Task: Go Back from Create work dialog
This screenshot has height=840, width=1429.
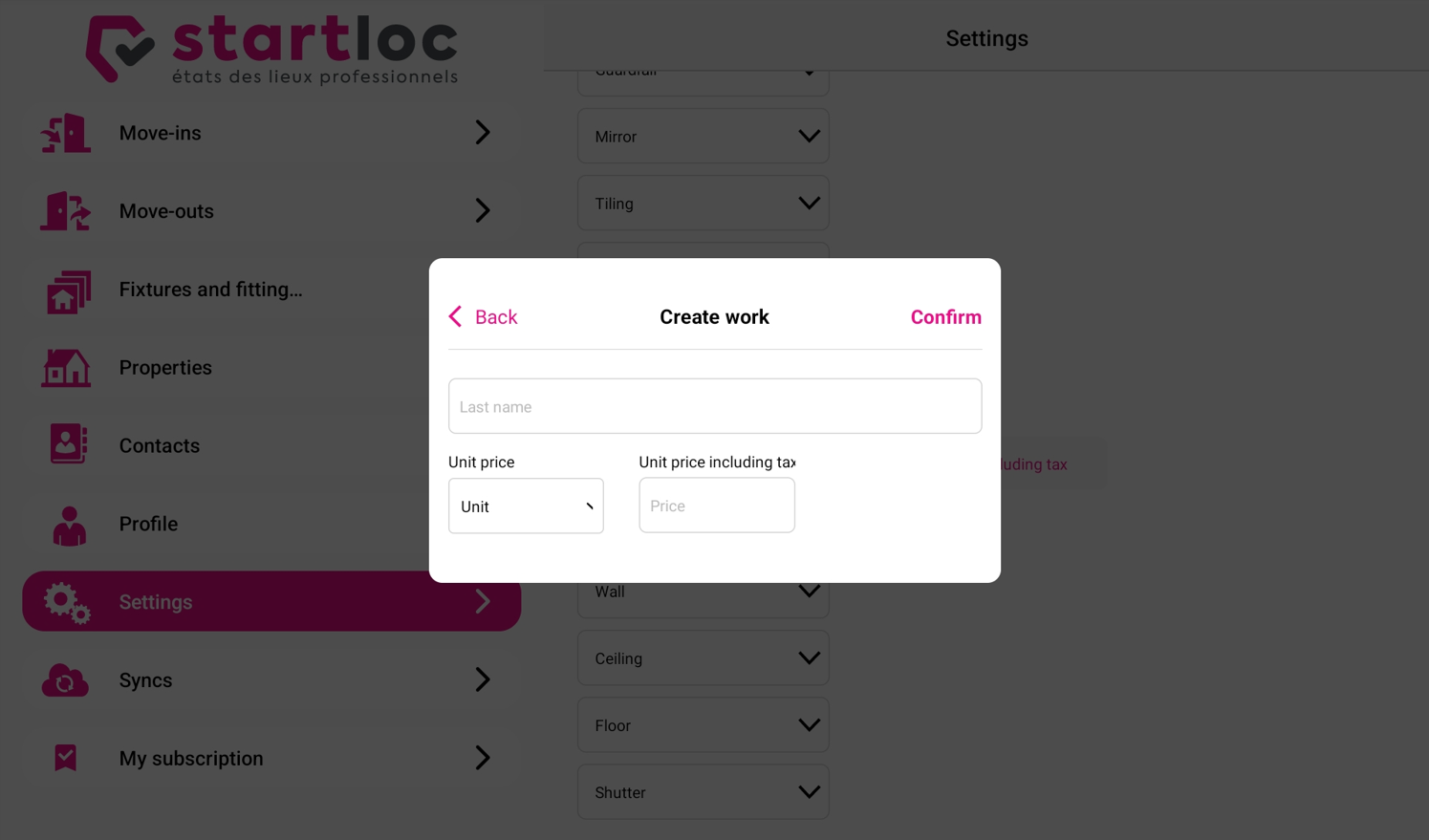Action: pyautogui.click(x=483, y=317)
